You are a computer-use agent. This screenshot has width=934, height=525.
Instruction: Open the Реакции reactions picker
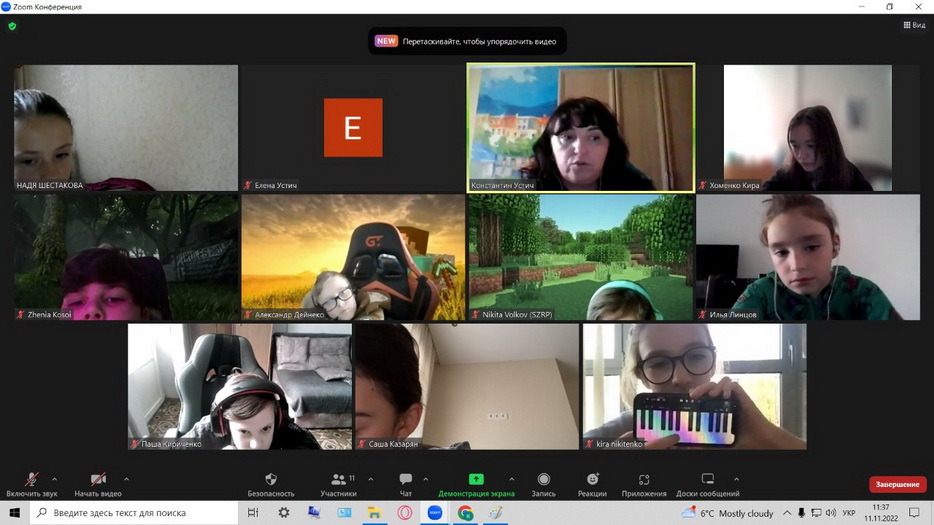tap(592, 484)
